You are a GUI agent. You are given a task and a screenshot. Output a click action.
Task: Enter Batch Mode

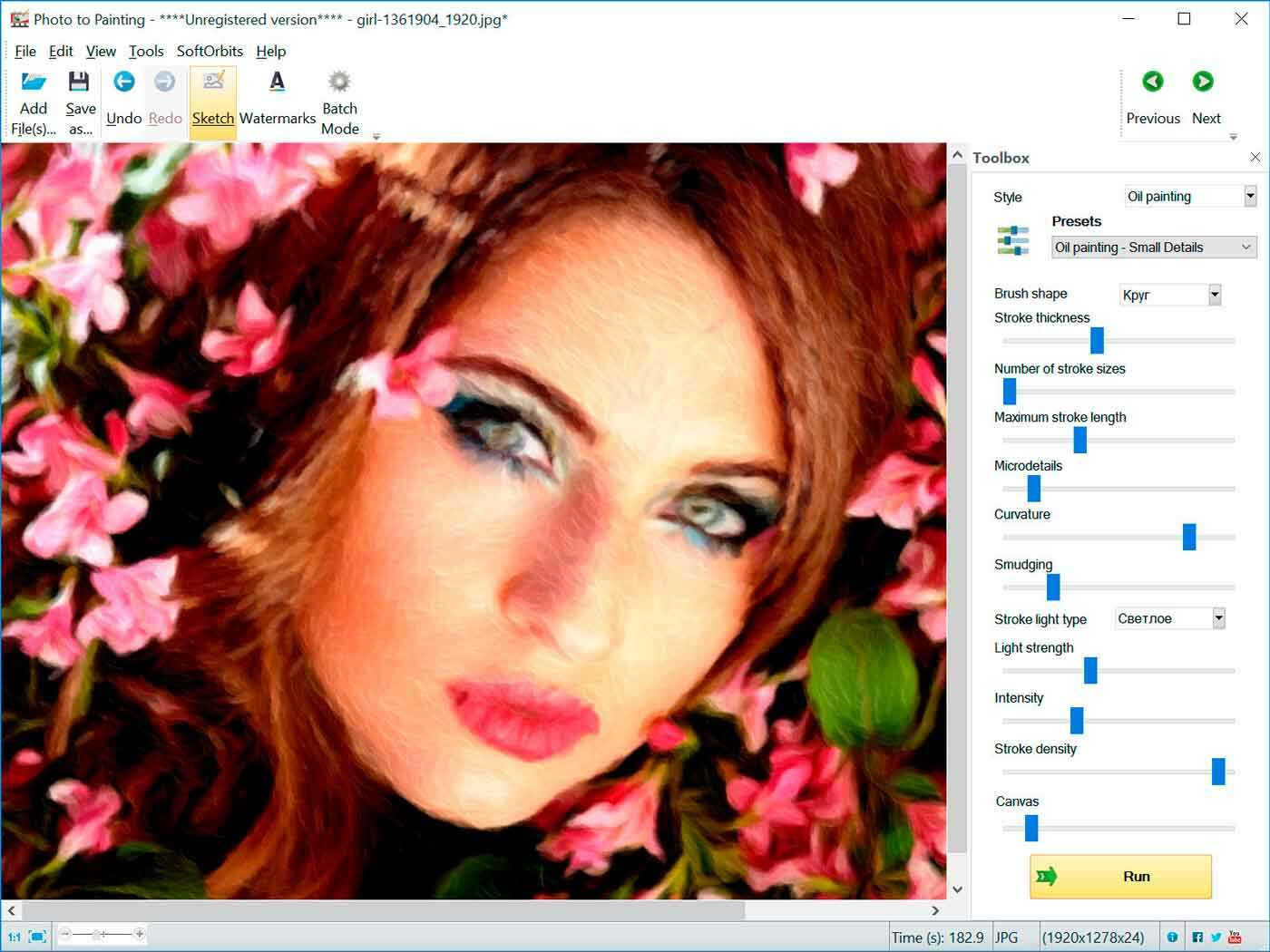[339, 100]
